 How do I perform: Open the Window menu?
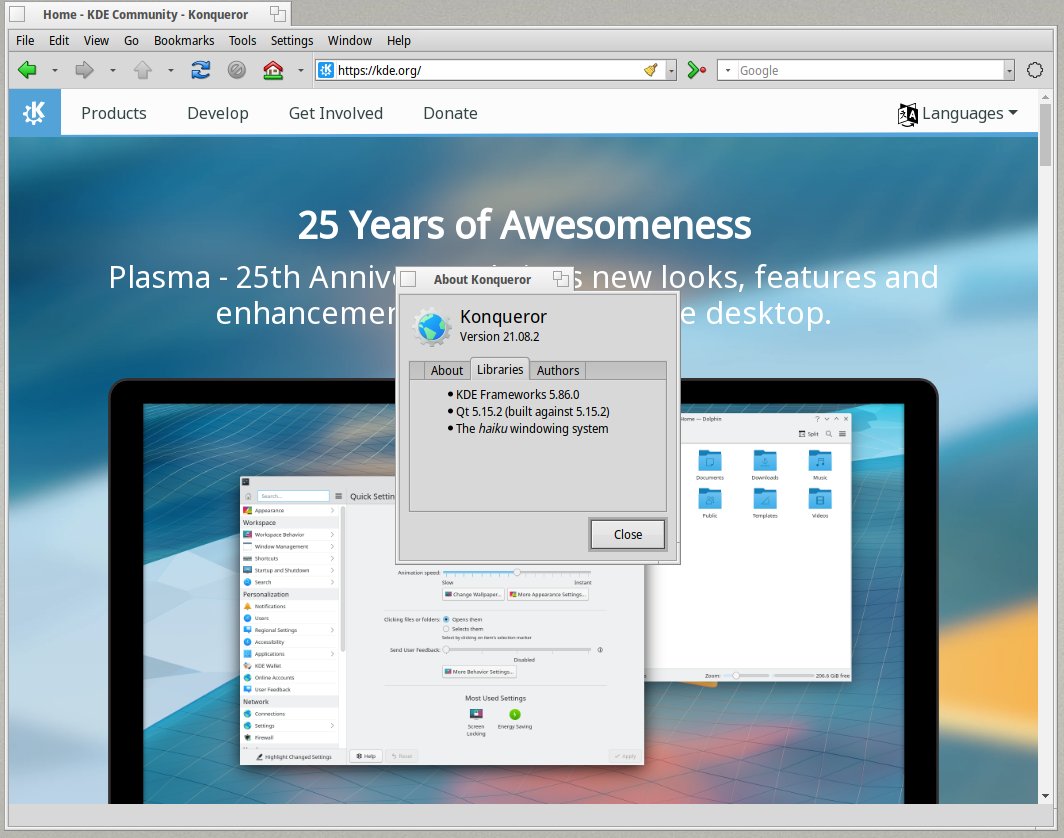pyautogui.click(x=349, y=41)
